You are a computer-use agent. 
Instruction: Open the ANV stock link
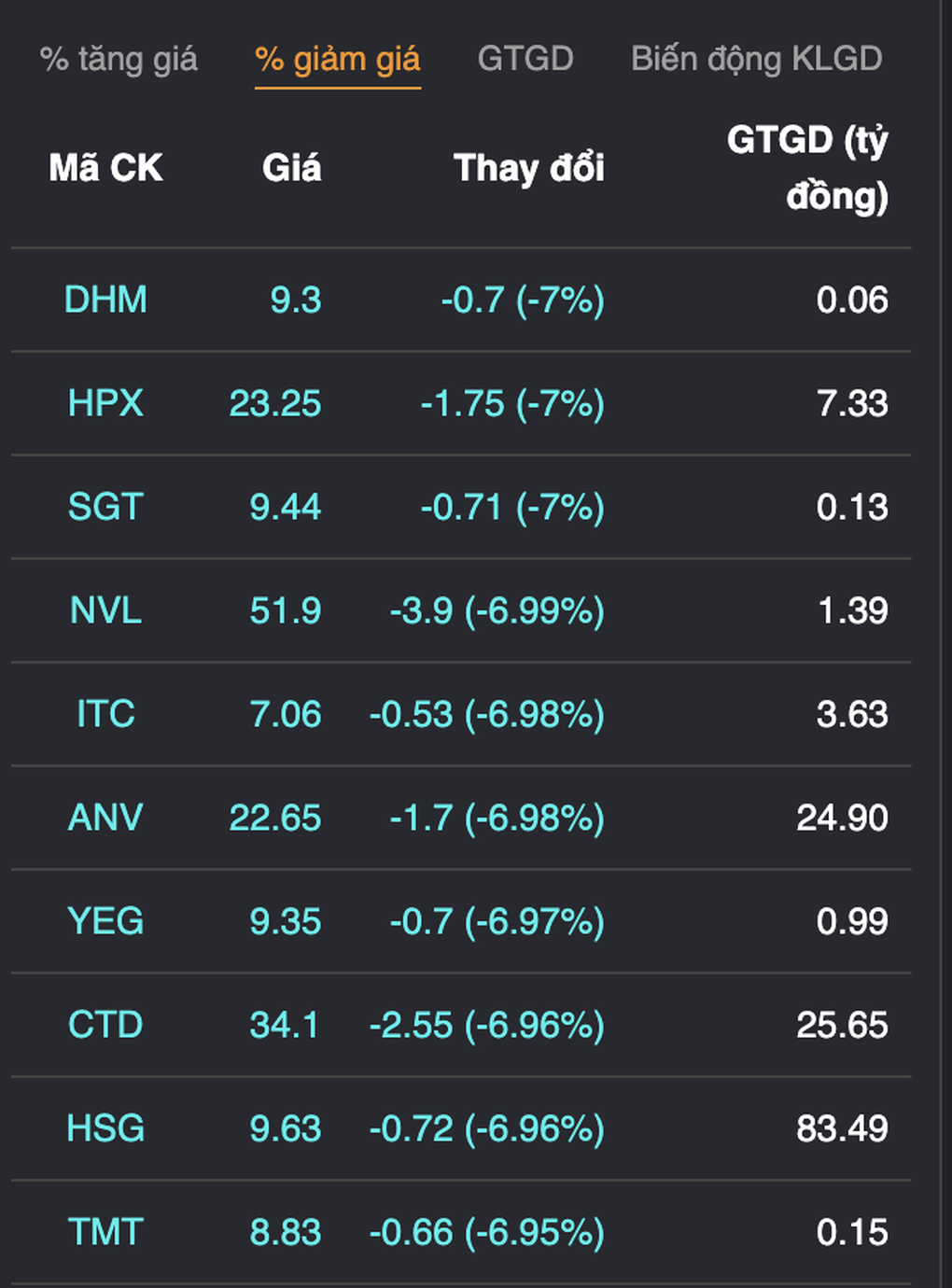tap(105, 818)
